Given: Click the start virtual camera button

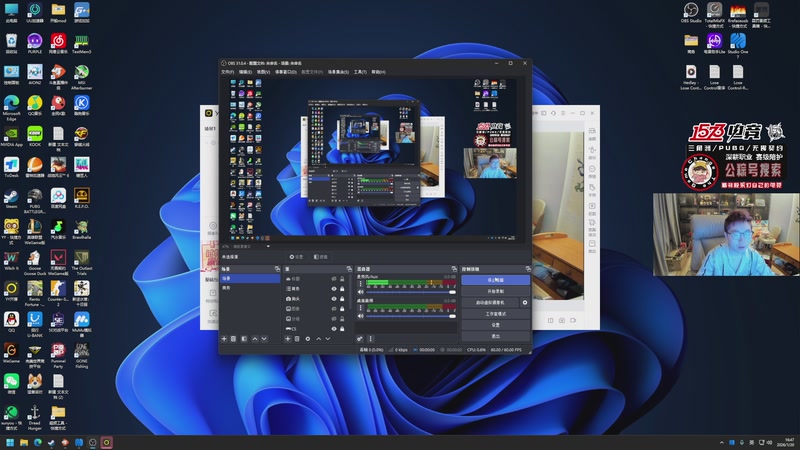Looking at the screenshot, I should click(x=490, y=303).
